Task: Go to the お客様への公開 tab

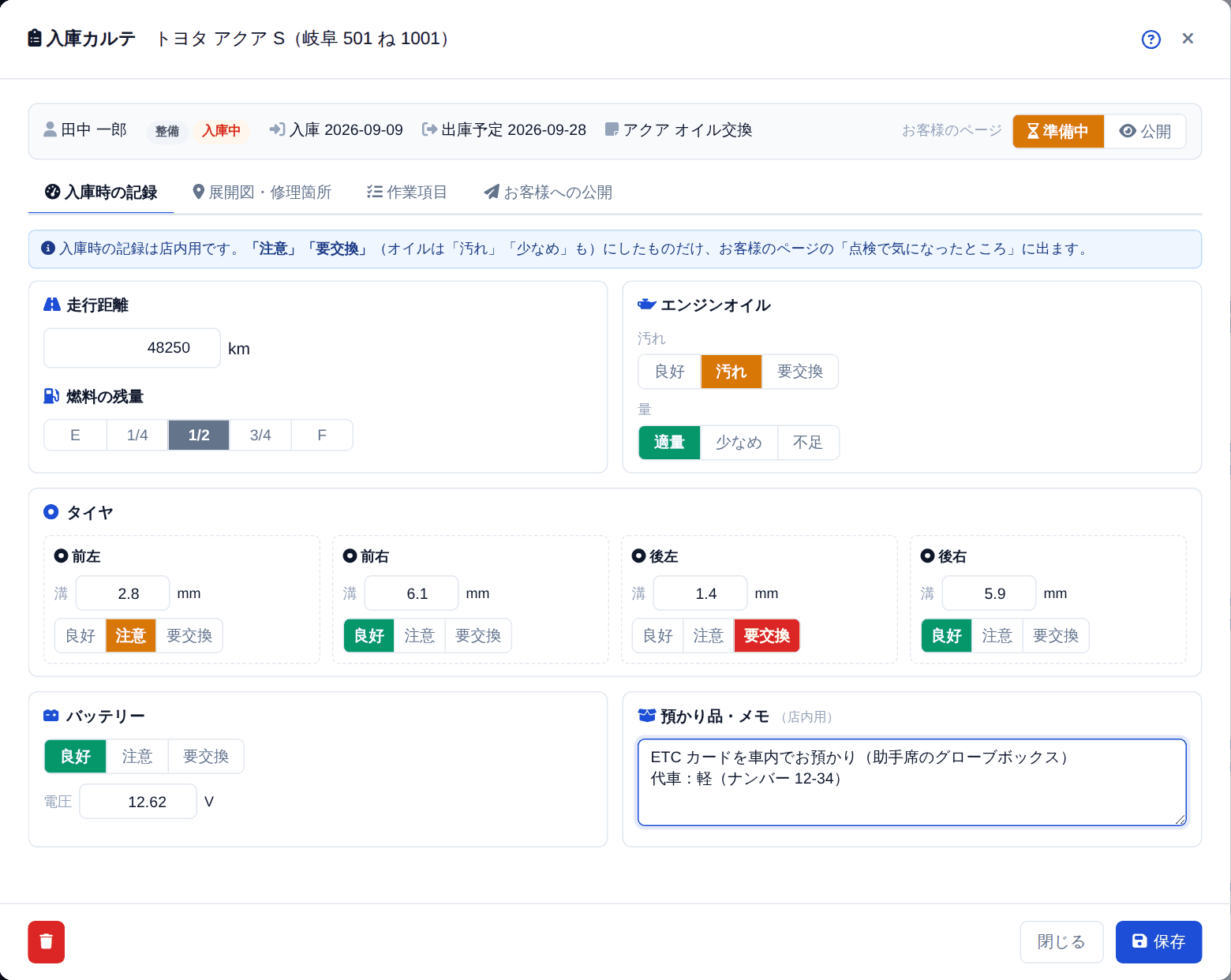Action: (548, 193)
